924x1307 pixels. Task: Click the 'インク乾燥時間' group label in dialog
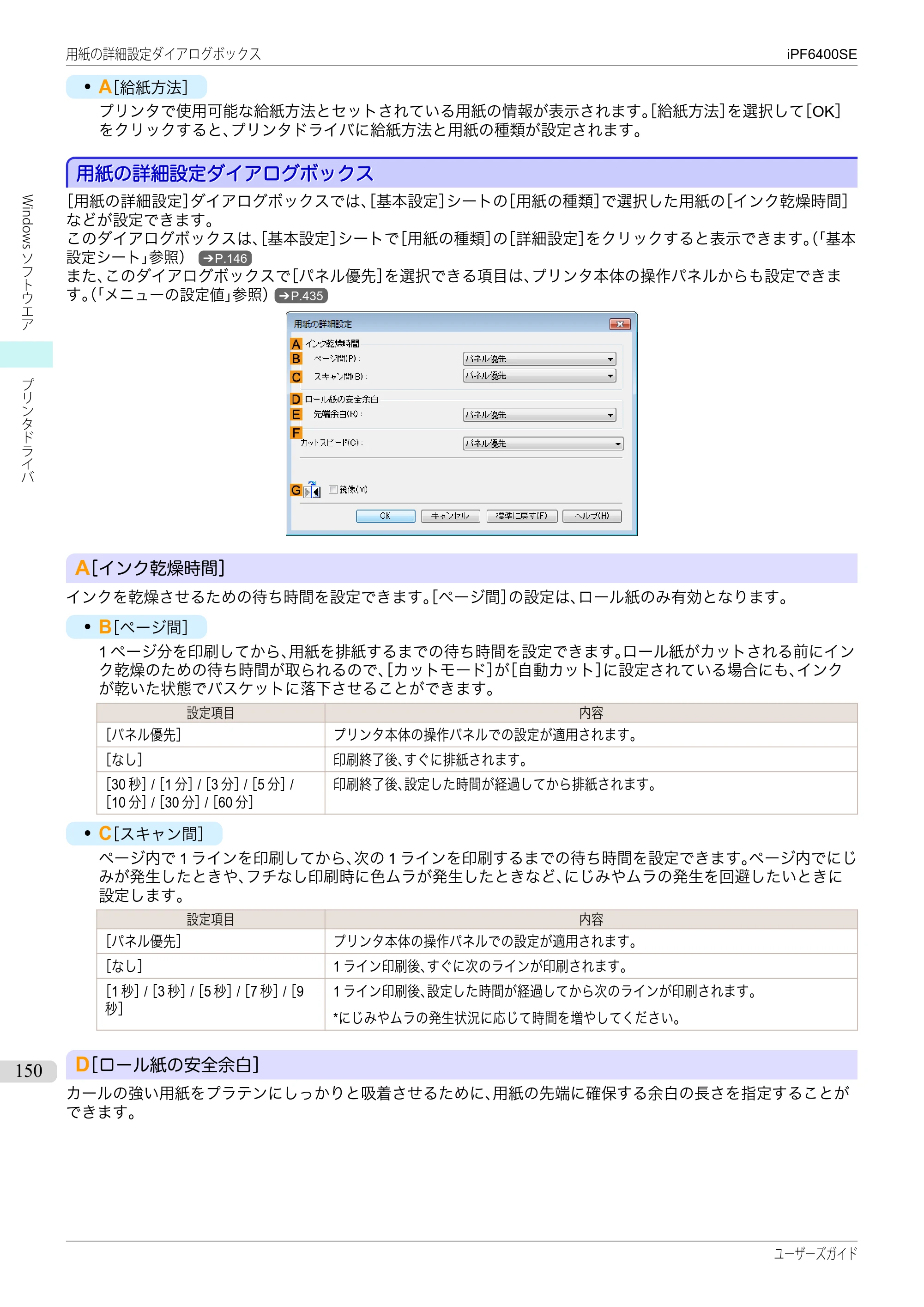332,343
